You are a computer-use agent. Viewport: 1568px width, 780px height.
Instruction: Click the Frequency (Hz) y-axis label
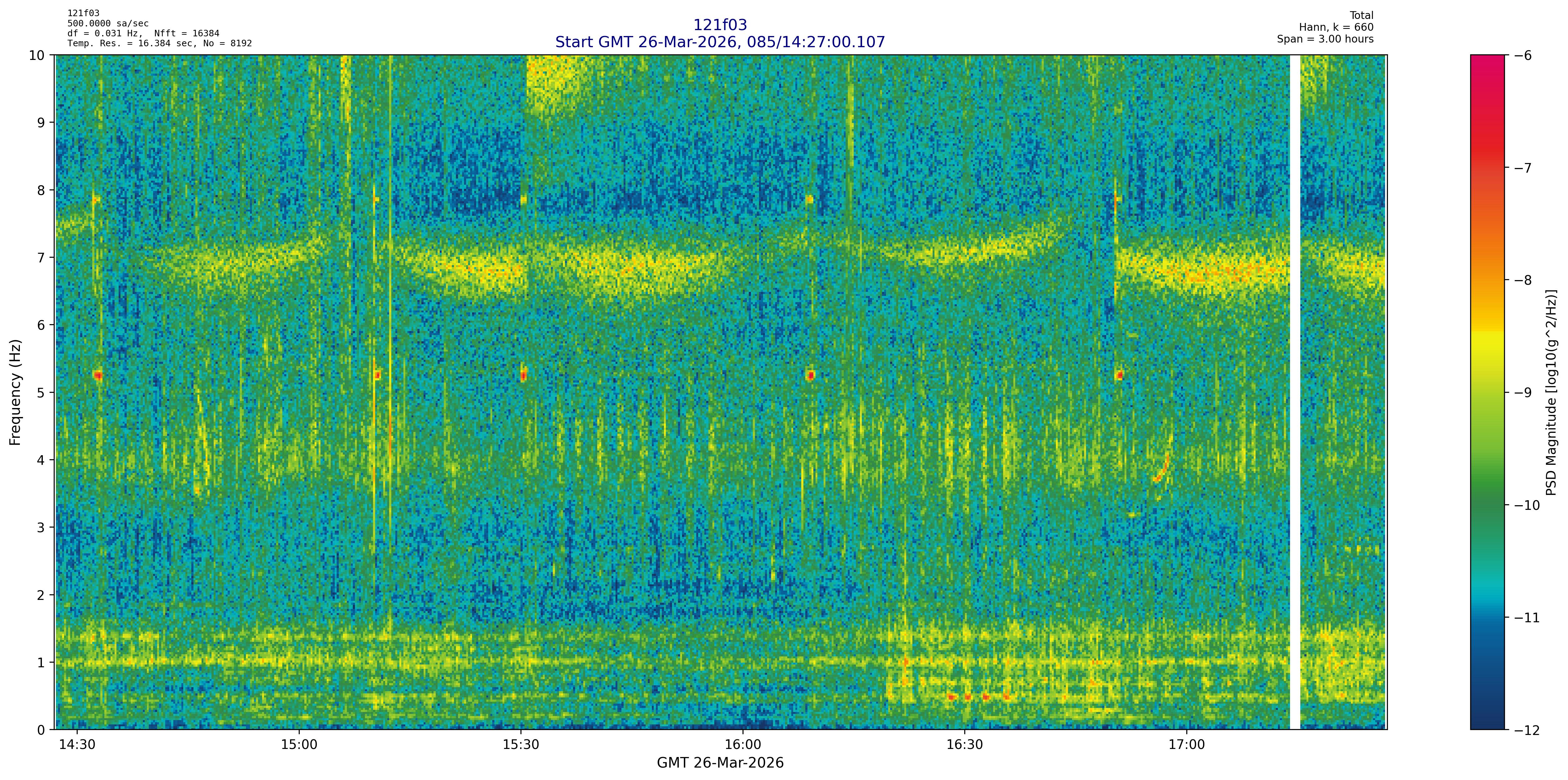click(x=15, y=392)
